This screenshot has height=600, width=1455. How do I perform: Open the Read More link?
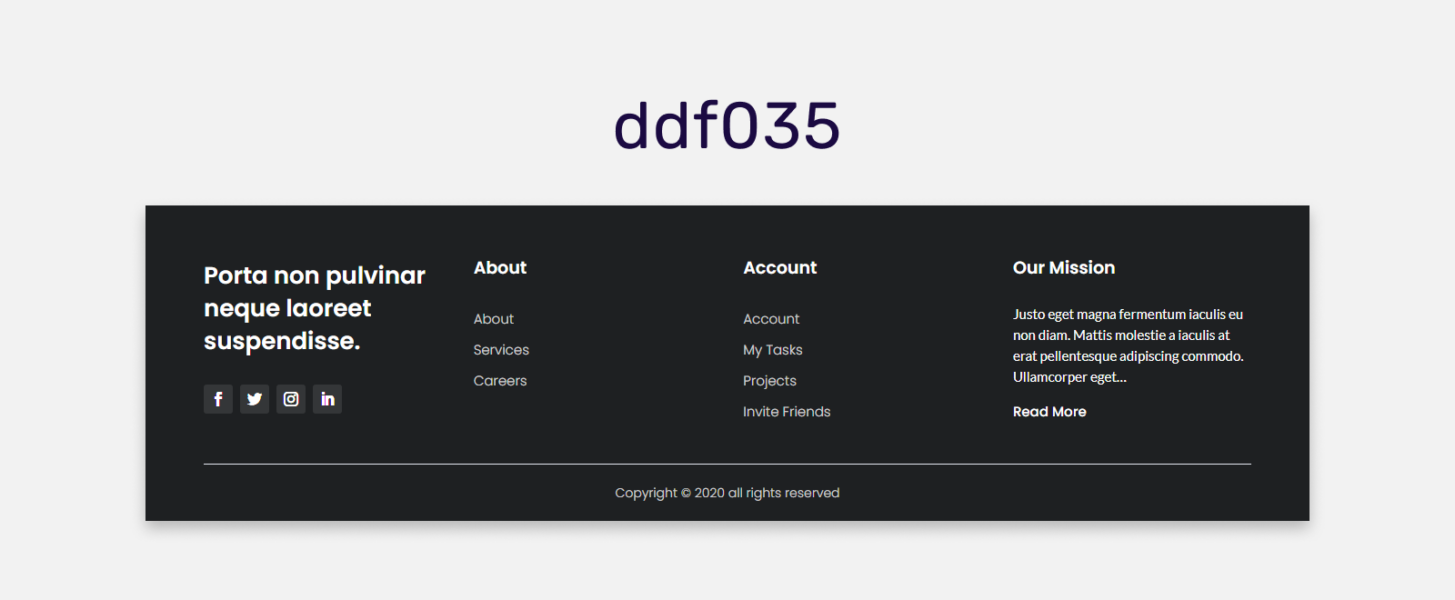click(x=1049, y=411)
